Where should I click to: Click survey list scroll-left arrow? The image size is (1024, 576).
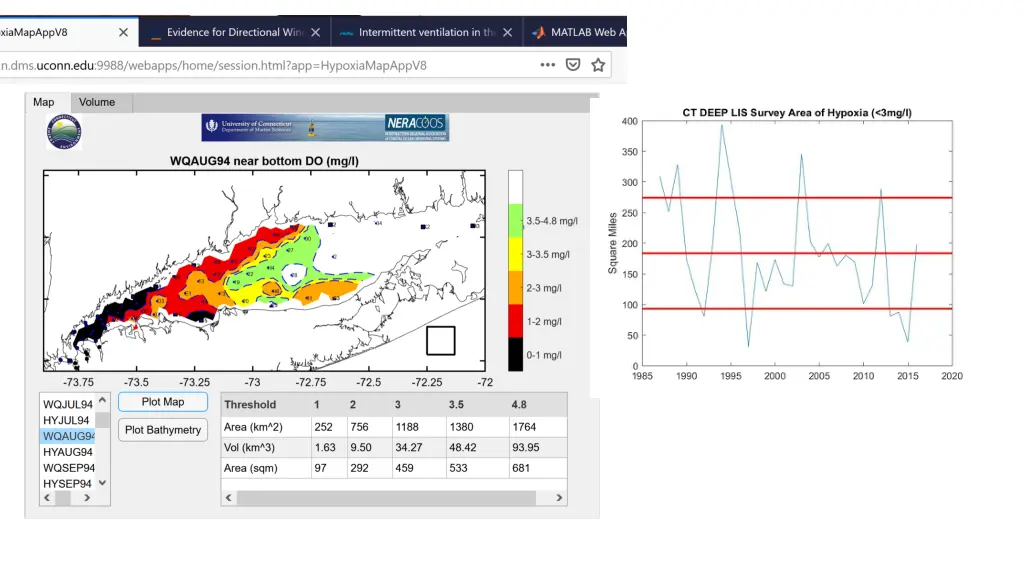[x=47, y=498]
